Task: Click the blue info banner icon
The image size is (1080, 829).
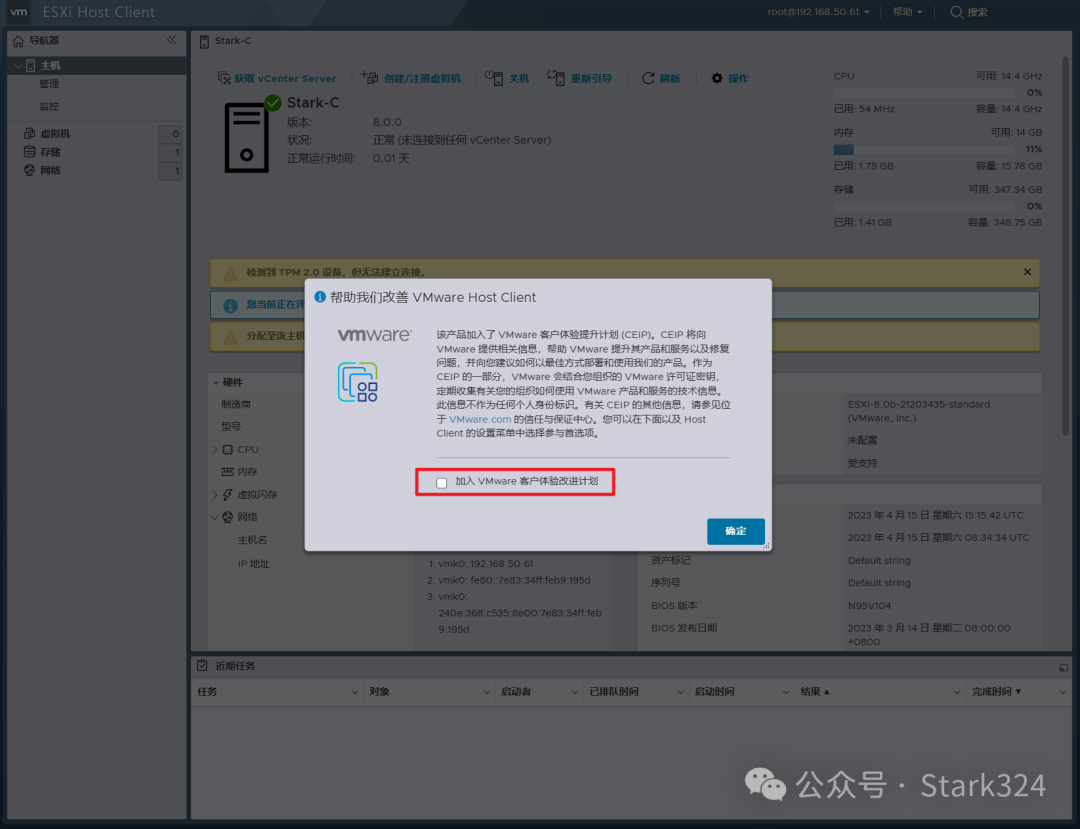Action: [231, 305]
